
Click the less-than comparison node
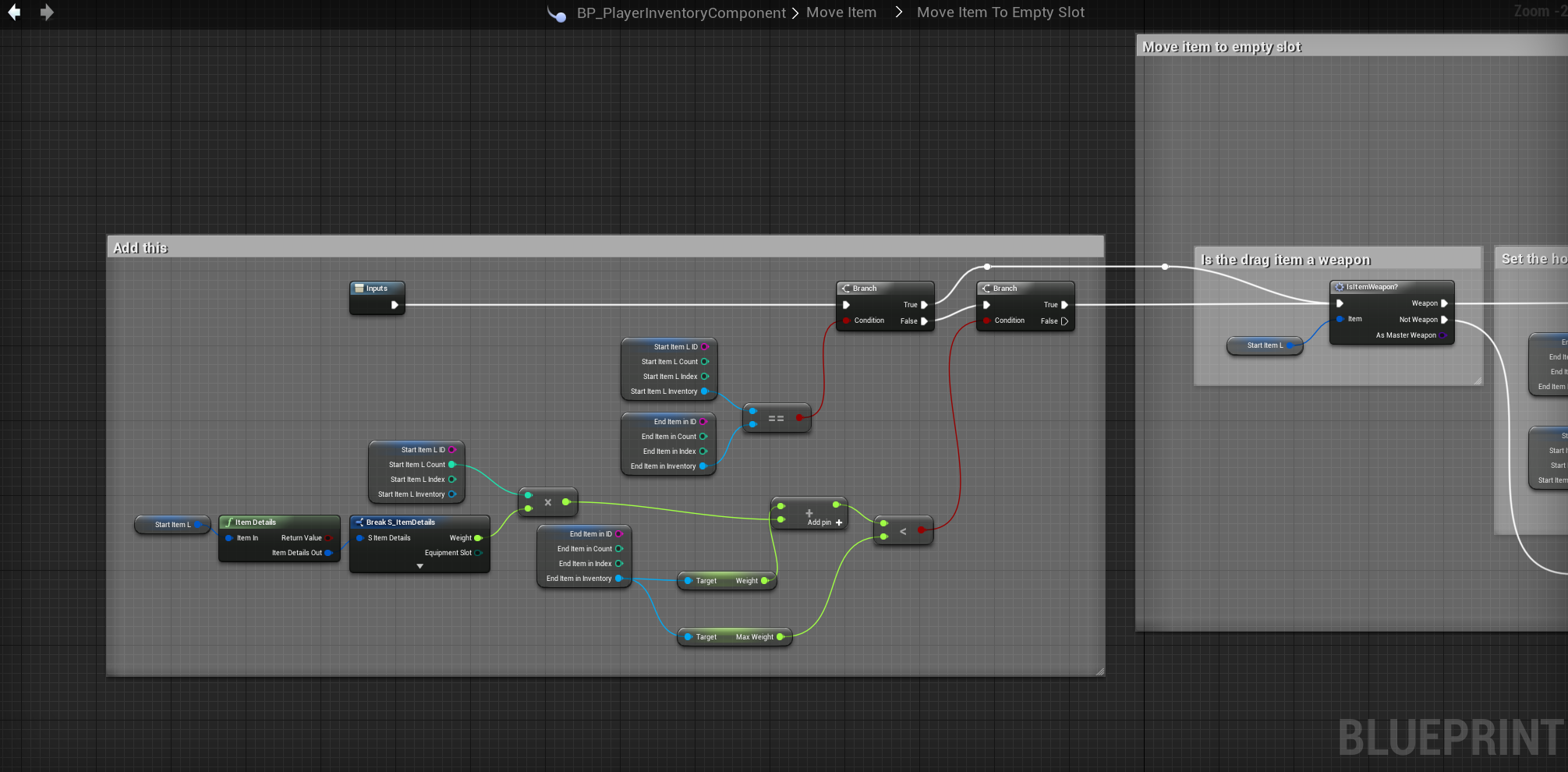tap(903, 531)
